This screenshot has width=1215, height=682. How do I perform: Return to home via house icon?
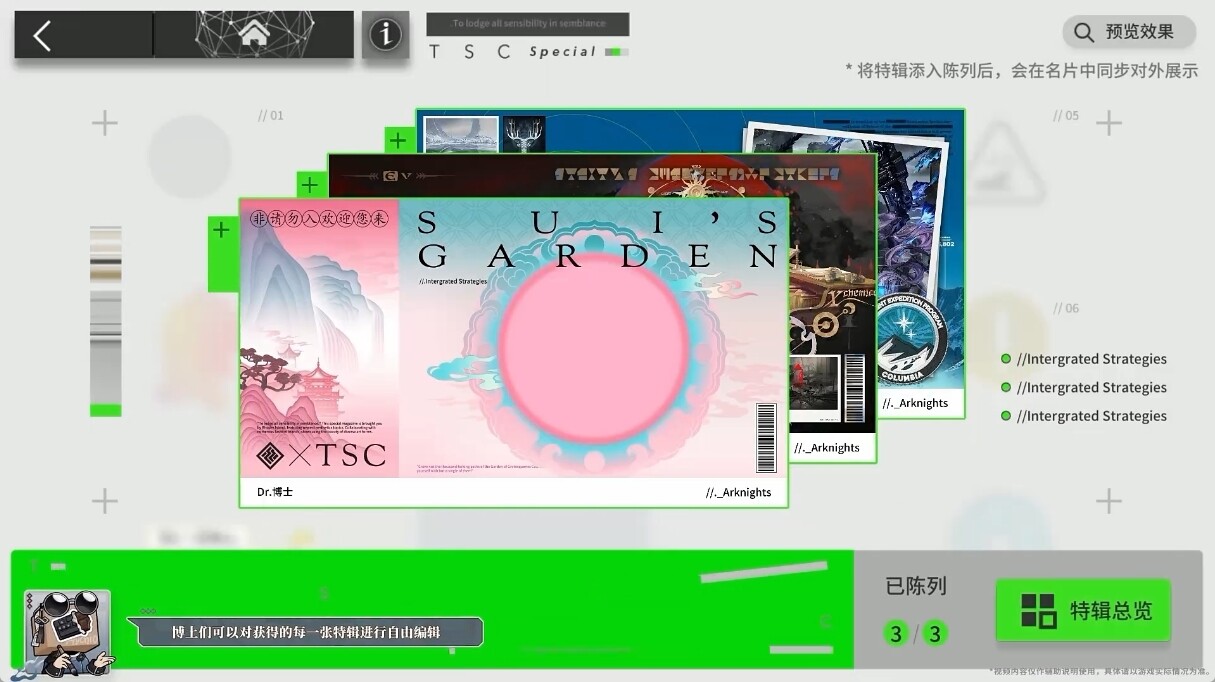[x=254, y=35]
